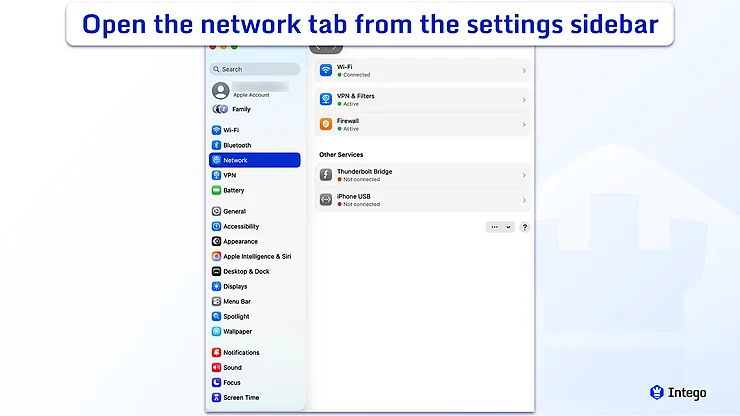This screenshot has width=740, height=416.
Task: Open the Thunderbolt Bridge row chevron
Action: coord(524,175)
